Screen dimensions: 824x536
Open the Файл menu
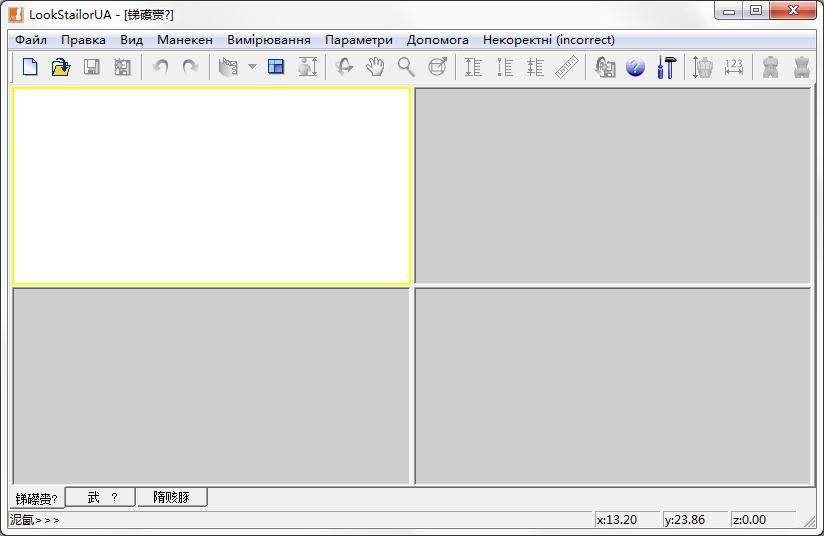tap(31, 40)
